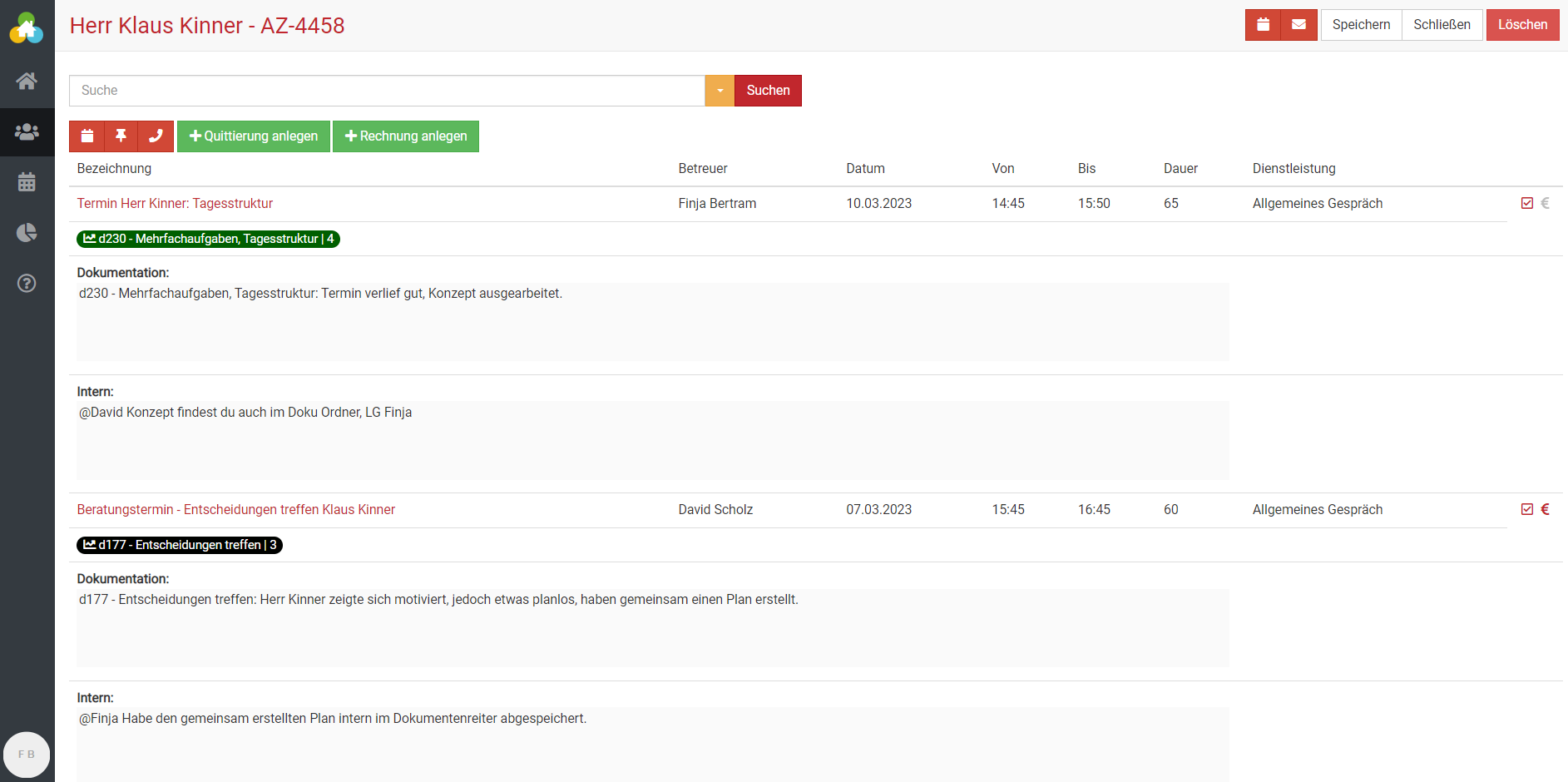Click the phone icon in red toolbar

pyautogui.click(x=156, y=136)
